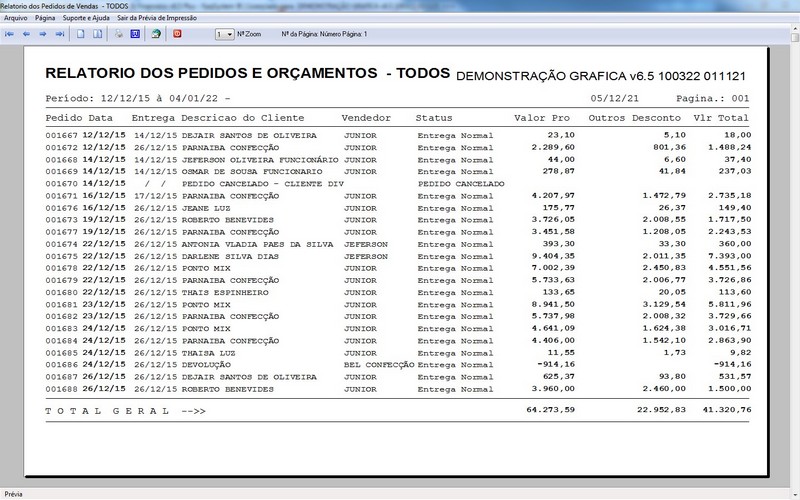Screen dimensions: 800x500
Task: Click the Vlr Total column header
Action: (x=721, y=118)
